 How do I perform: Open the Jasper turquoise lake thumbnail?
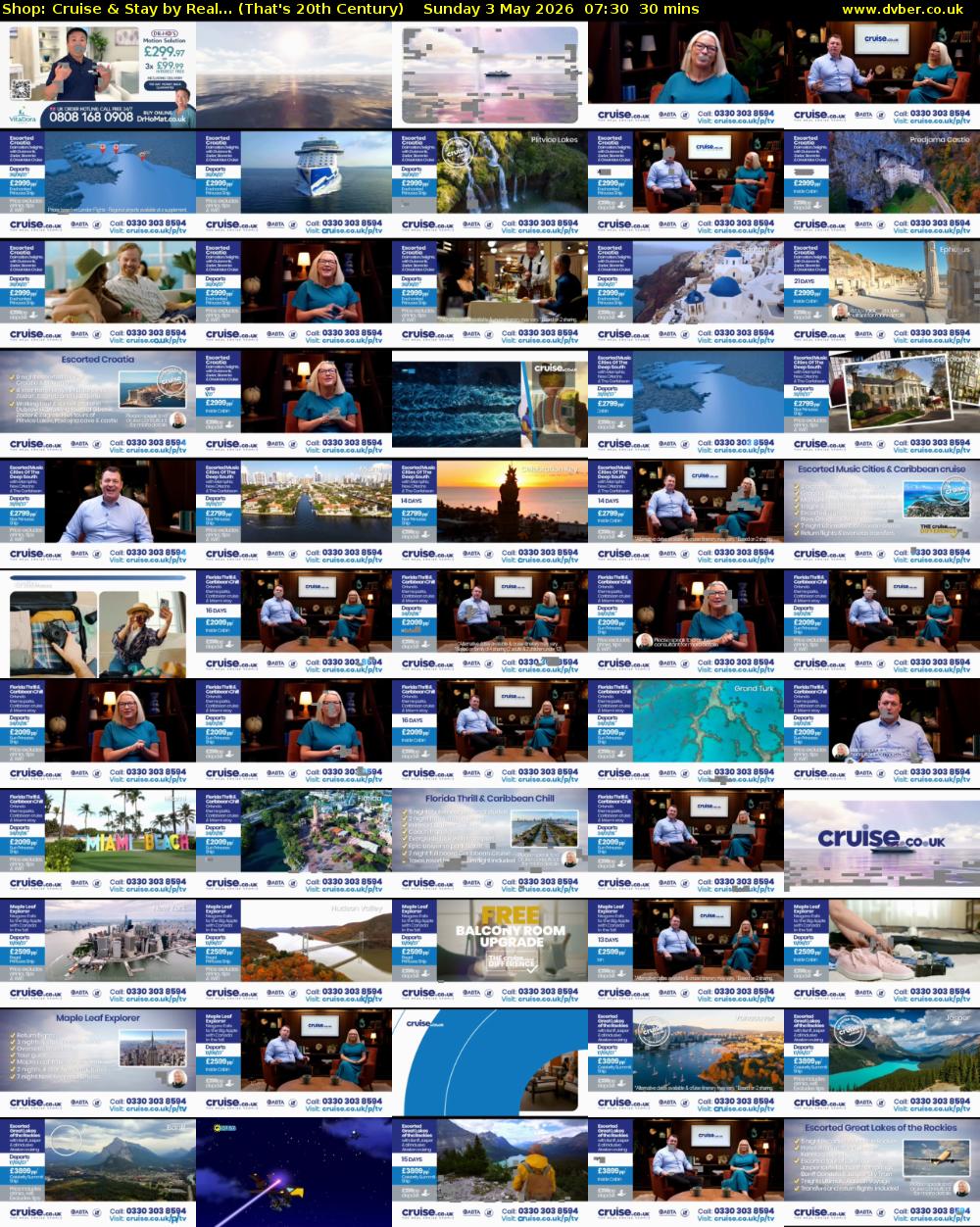[x=882, y=1063]
